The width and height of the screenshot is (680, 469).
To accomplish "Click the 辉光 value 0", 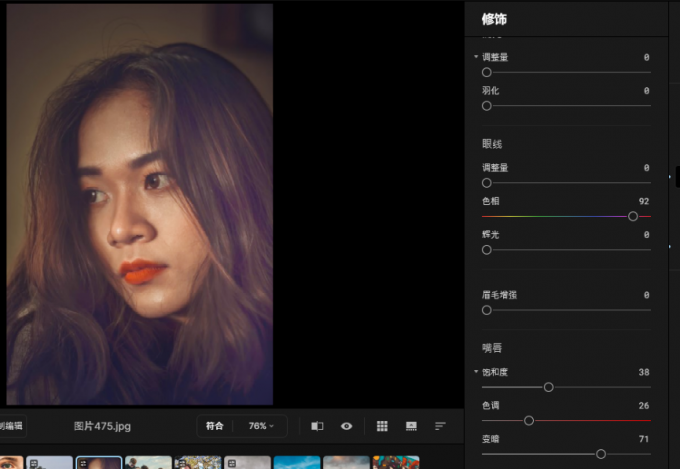I will [x=647, y=235].
